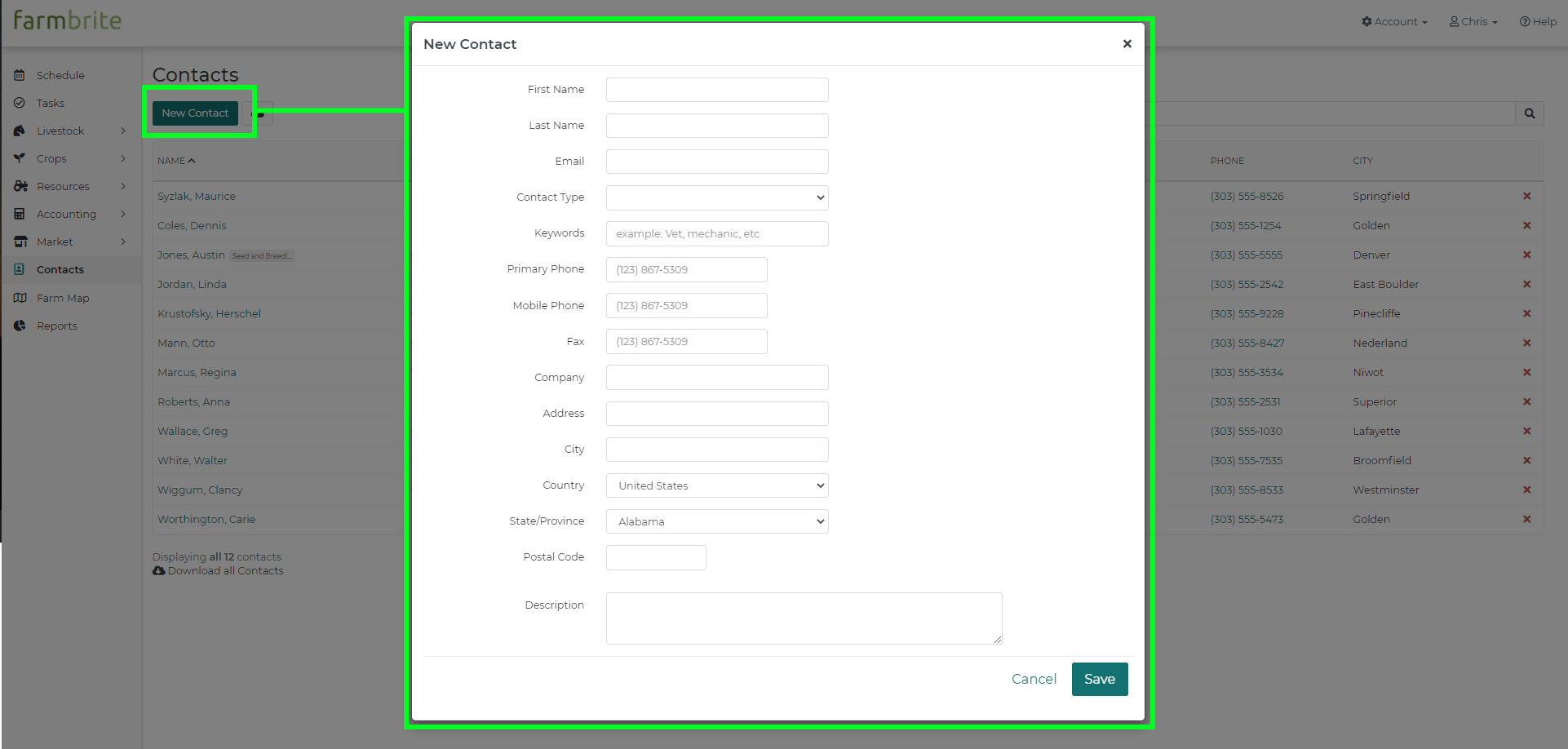The image size is (1568, 749).
Task: Click the farmbrite logo
Action: [68, 20]
